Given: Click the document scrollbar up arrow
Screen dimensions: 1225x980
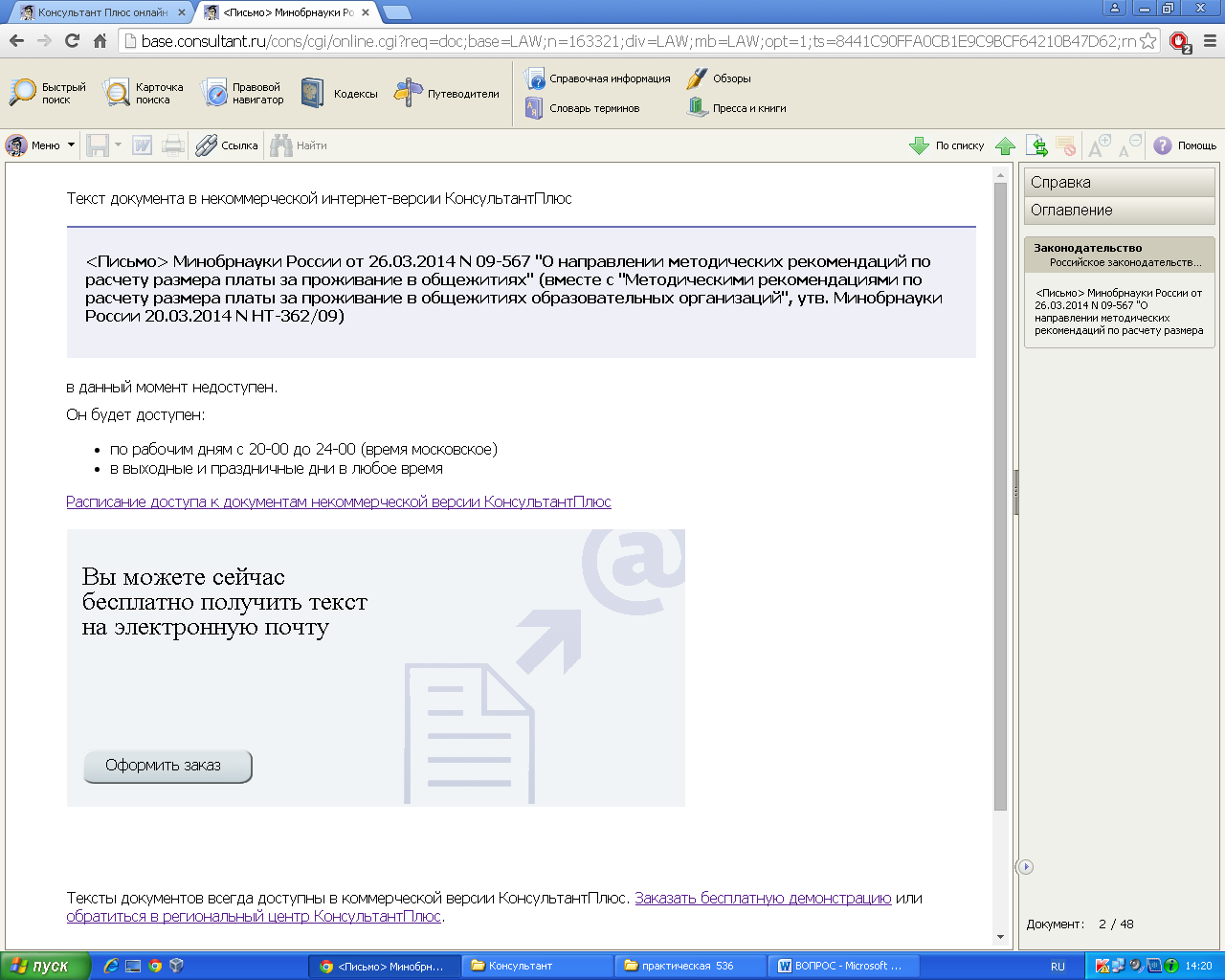Looking at the screenshot, I should click(1000, 175).
